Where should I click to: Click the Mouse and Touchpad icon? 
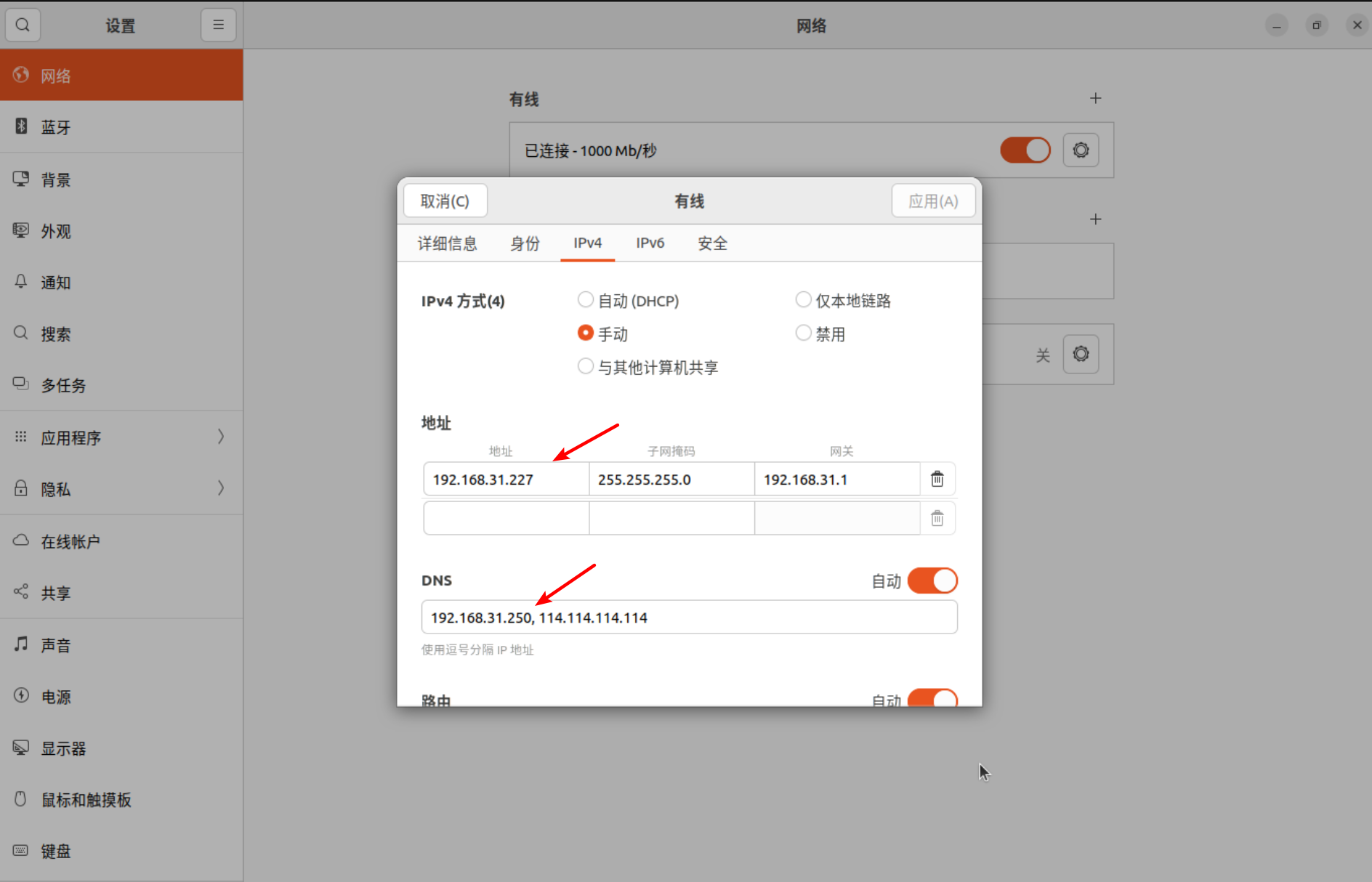point(21,799)
